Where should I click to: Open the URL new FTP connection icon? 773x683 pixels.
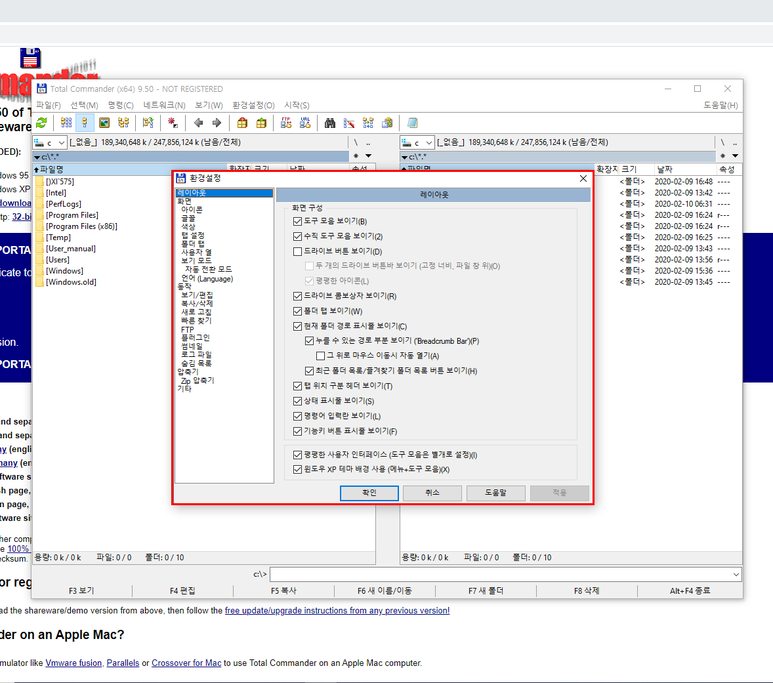click(305, 123)
